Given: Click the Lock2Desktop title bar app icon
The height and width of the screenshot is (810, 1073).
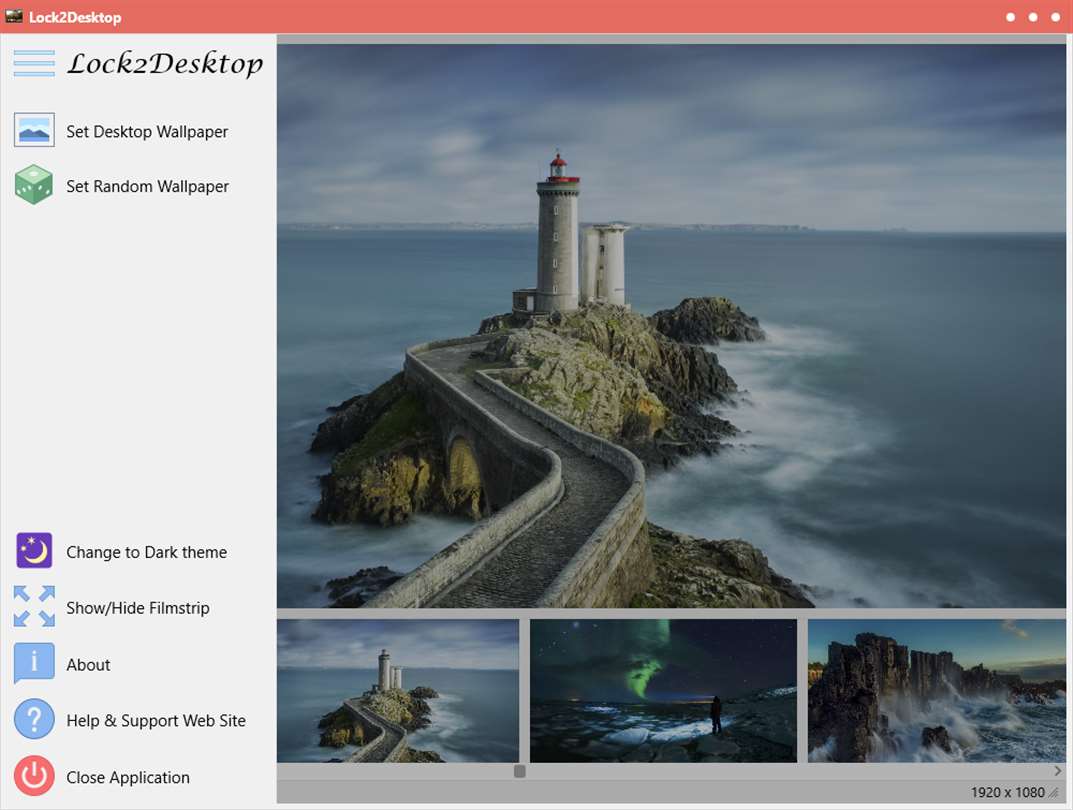Looking at the screenshot, I should pyautogui.click(x=14, y=16).
